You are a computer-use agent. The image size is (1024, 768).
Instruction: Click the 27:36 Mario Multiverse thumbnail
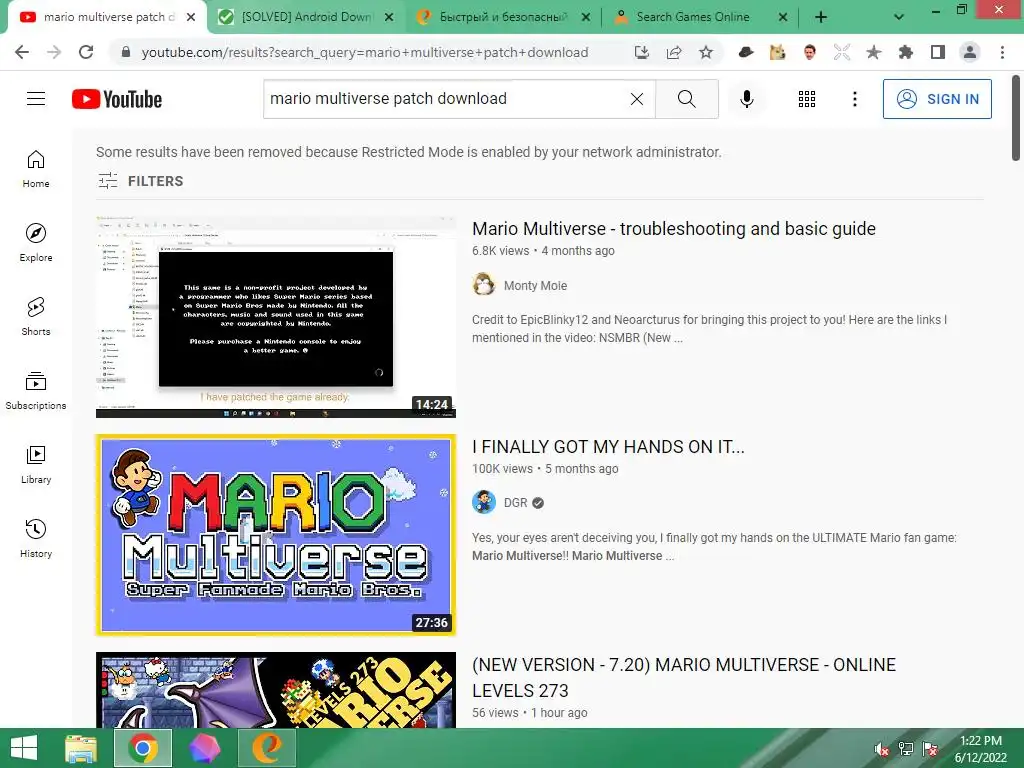point(276,534)
